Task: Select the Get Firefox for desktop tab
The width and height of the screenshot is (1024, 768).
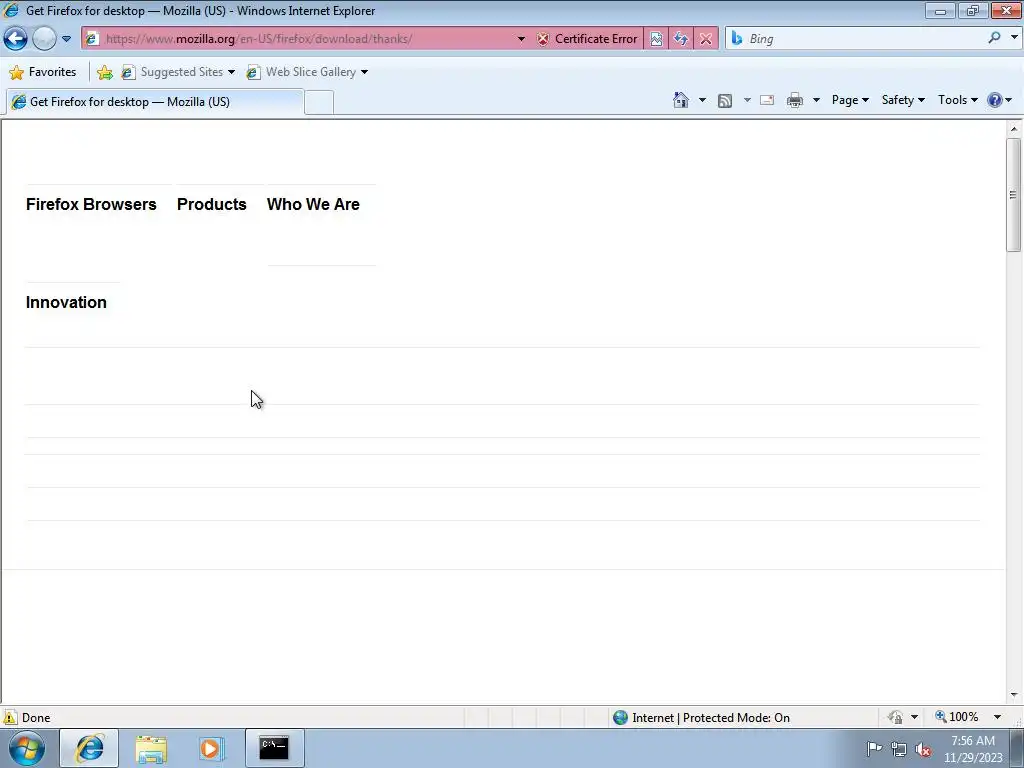Action: tap(154, 102)
